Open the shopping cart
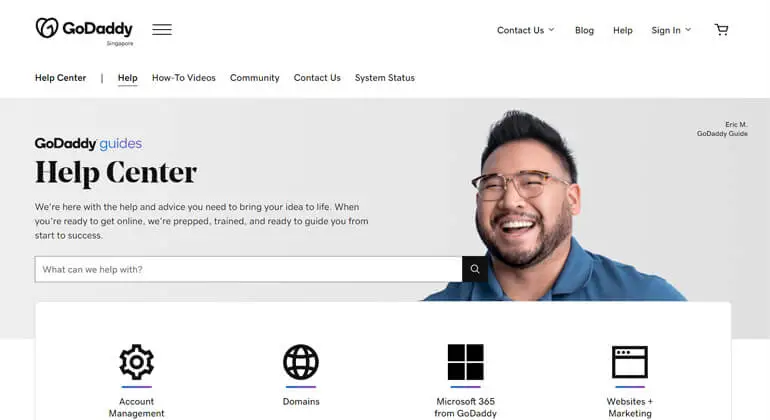The image size is (770, 420). tap(721, 30)
